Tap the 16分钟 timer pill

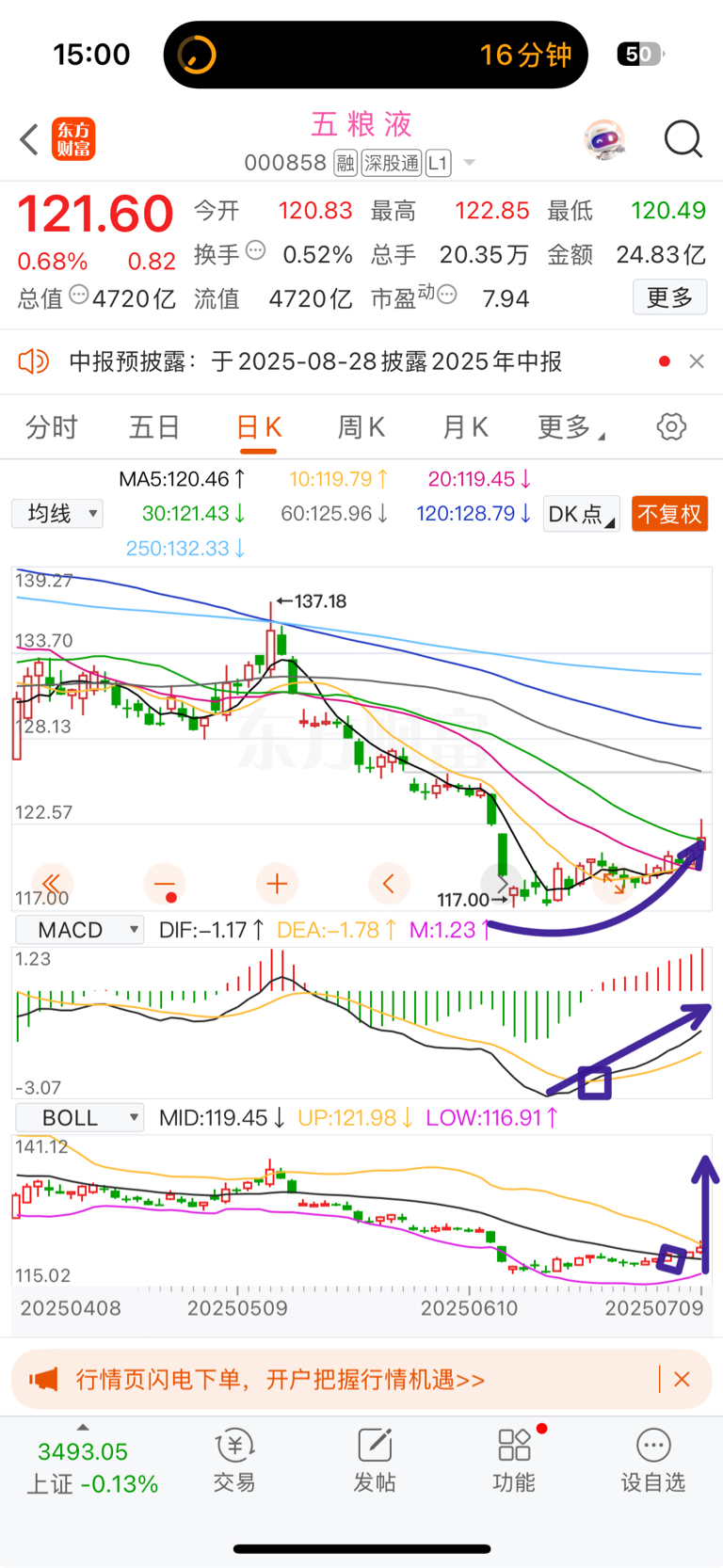point(376,55)
